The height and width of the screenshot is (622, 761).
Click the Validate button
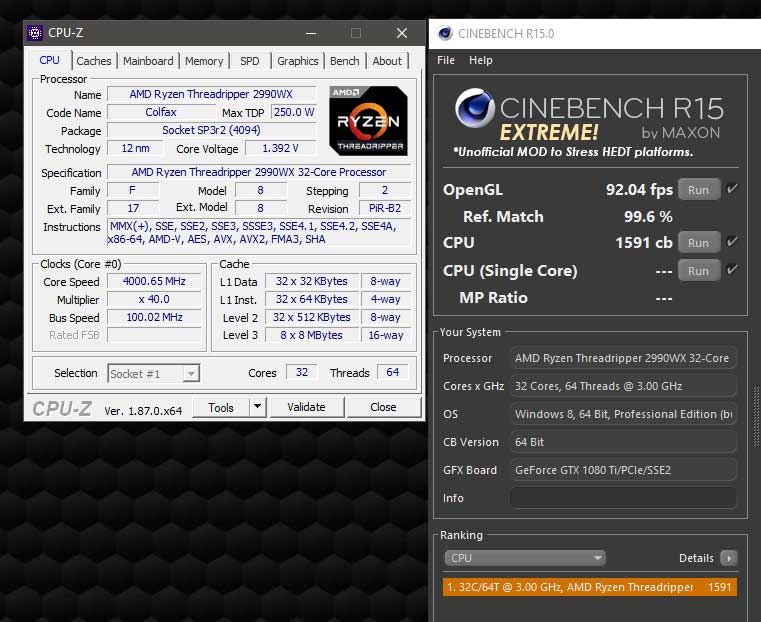[x=307, y=407]
